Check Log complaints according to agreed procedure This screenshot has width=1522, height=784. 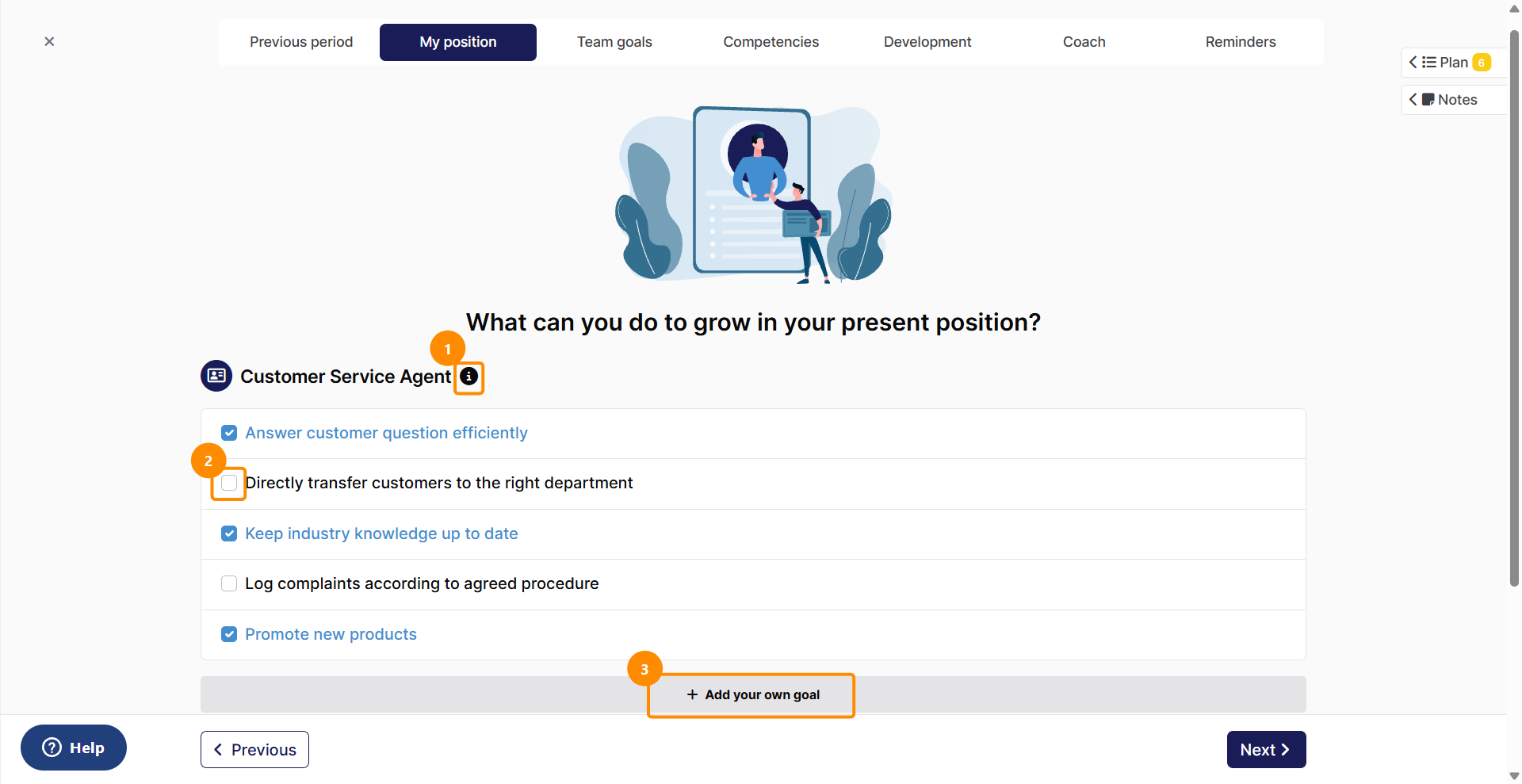point(229,583)
